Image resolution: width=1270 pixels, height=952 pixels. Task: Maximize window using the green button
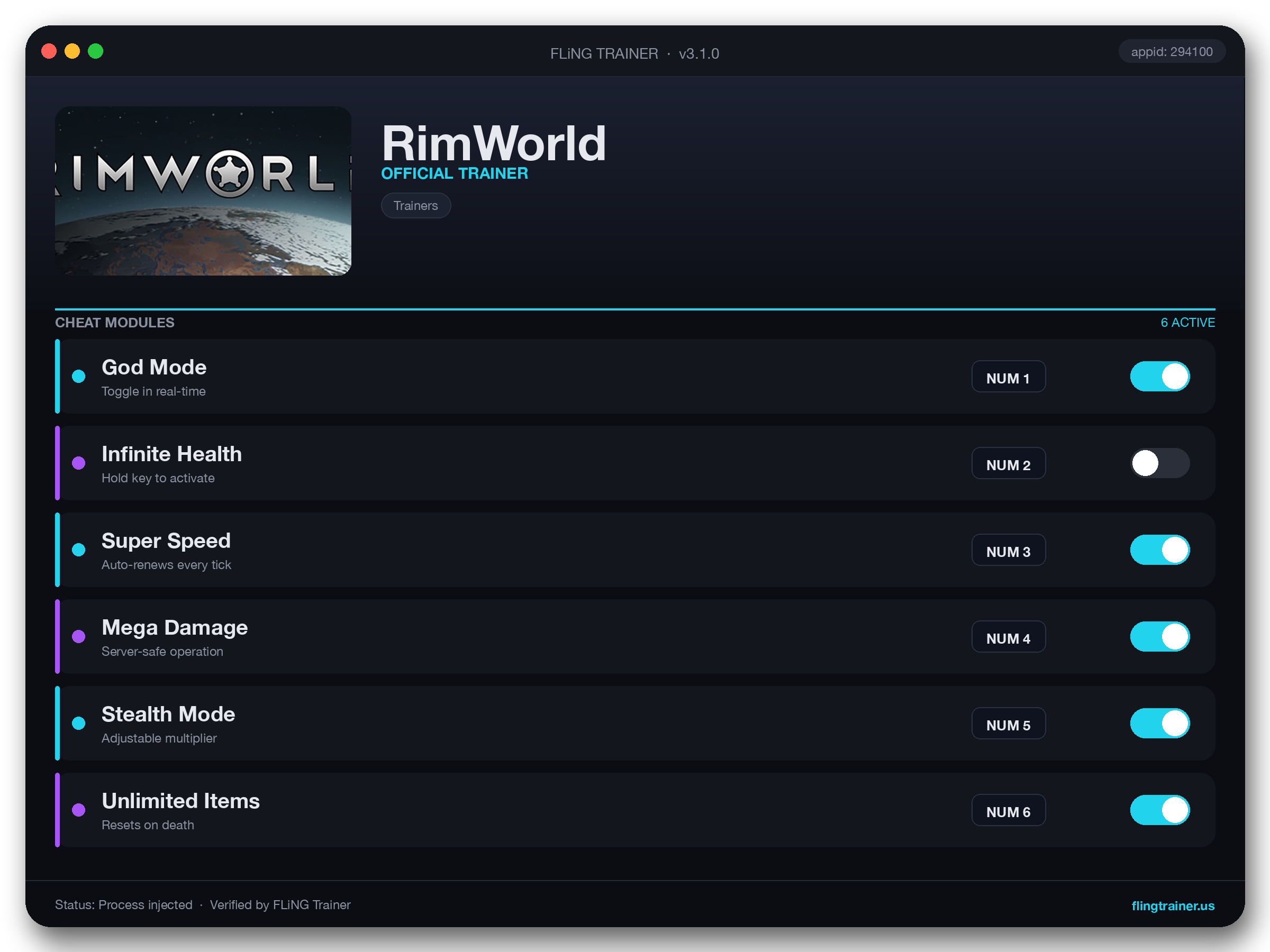tap(95, 51)
